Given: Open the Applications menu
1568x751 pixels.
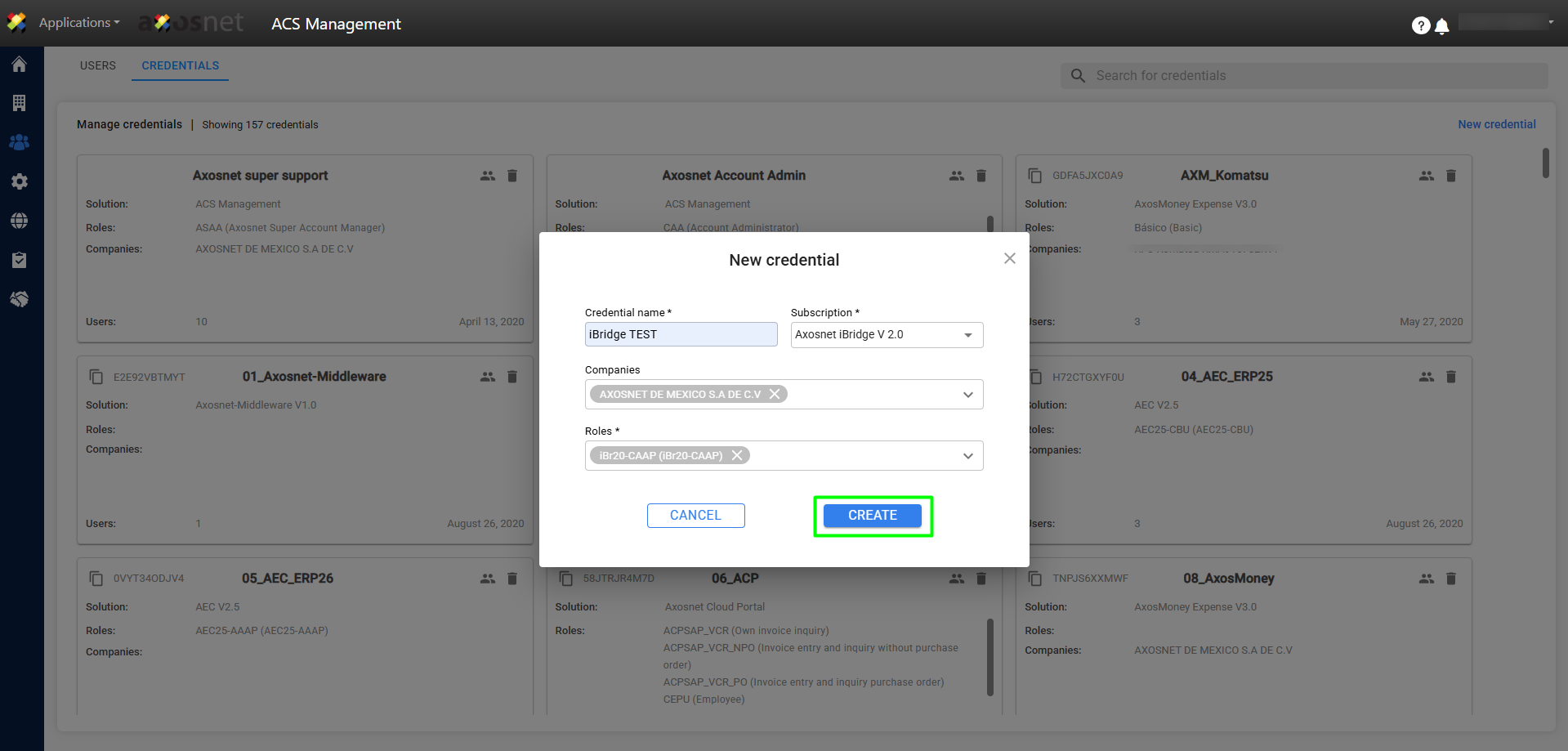Looking at the screenshot, I should pyautogui.click(x=78, y=23).
